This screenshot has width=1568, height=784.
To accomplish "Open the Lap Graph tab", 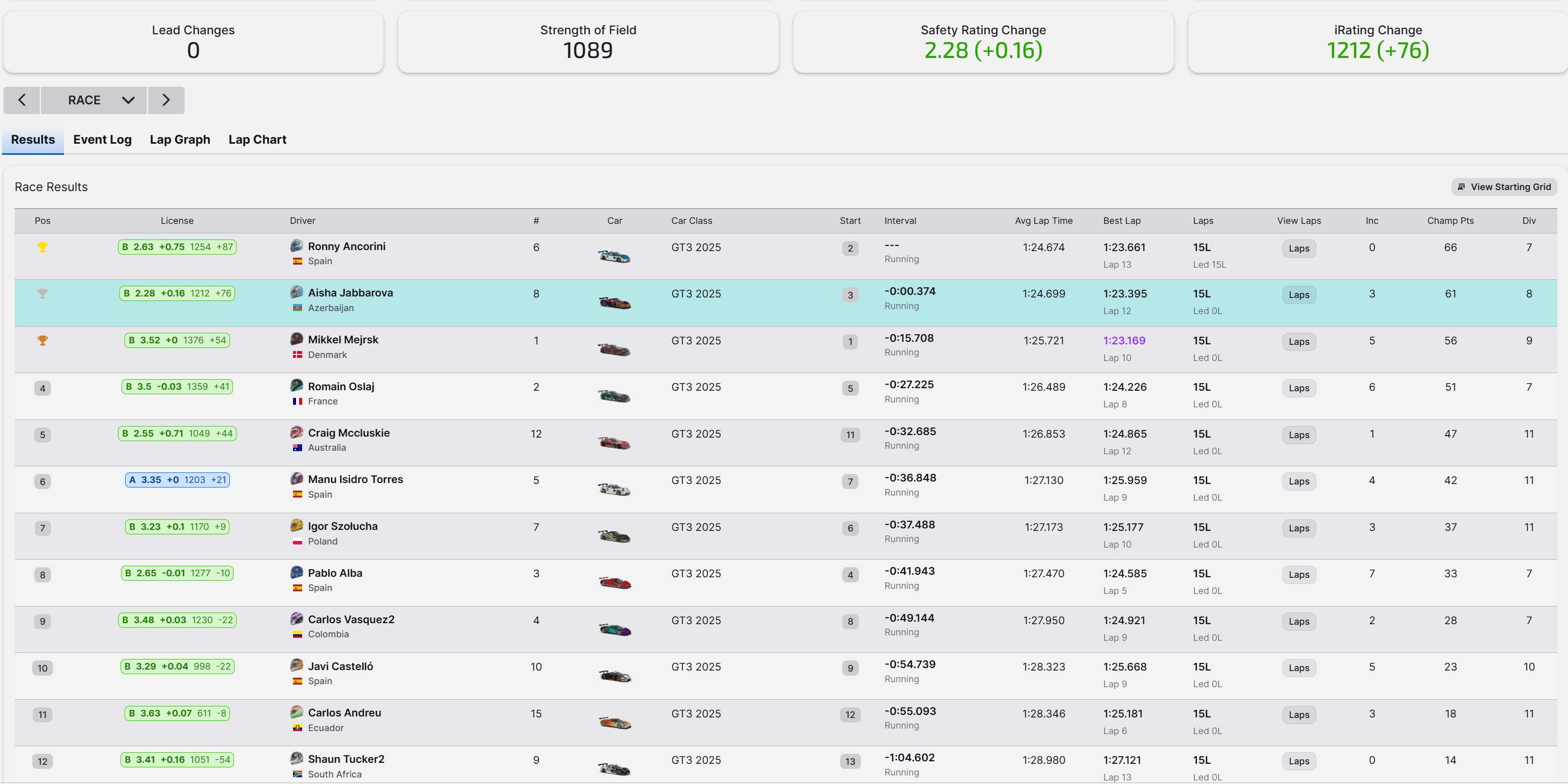I will tap(180, 139).
